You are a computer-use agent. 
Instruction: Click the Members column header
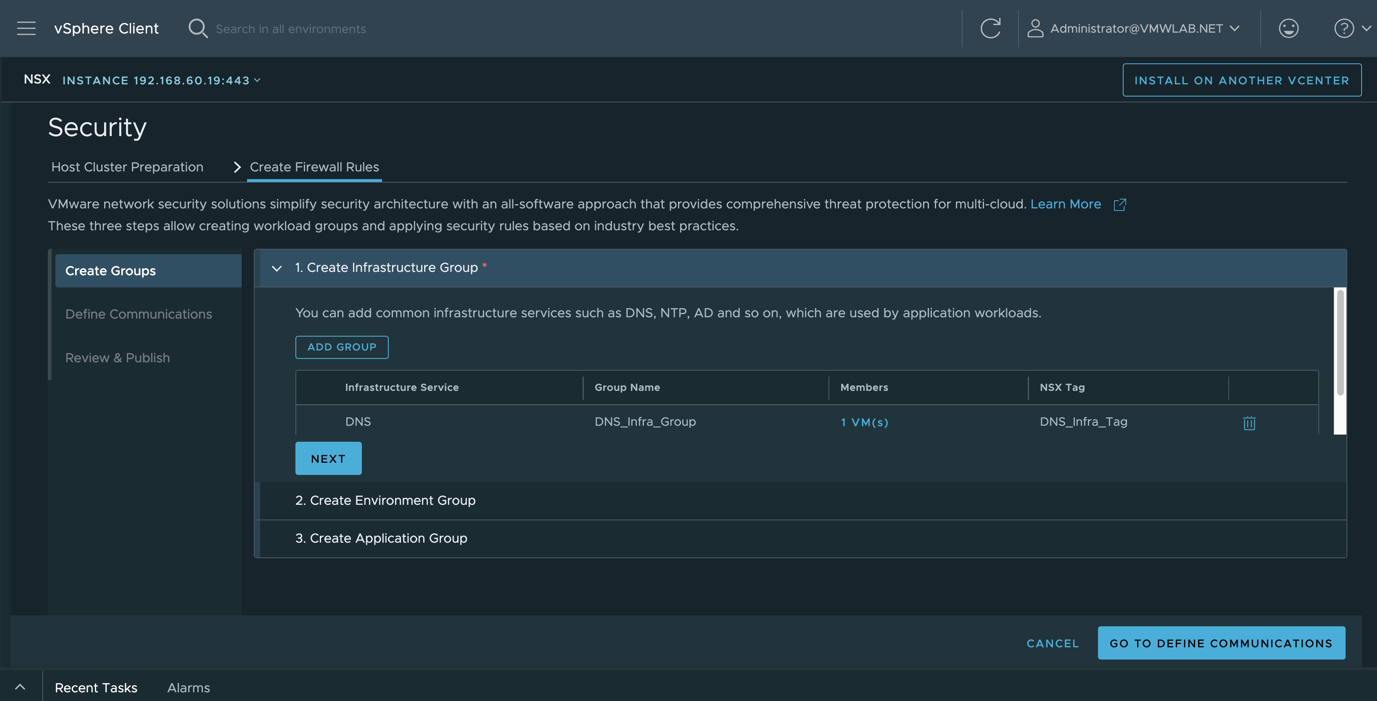pyautogui.click(x=864, y=387)
